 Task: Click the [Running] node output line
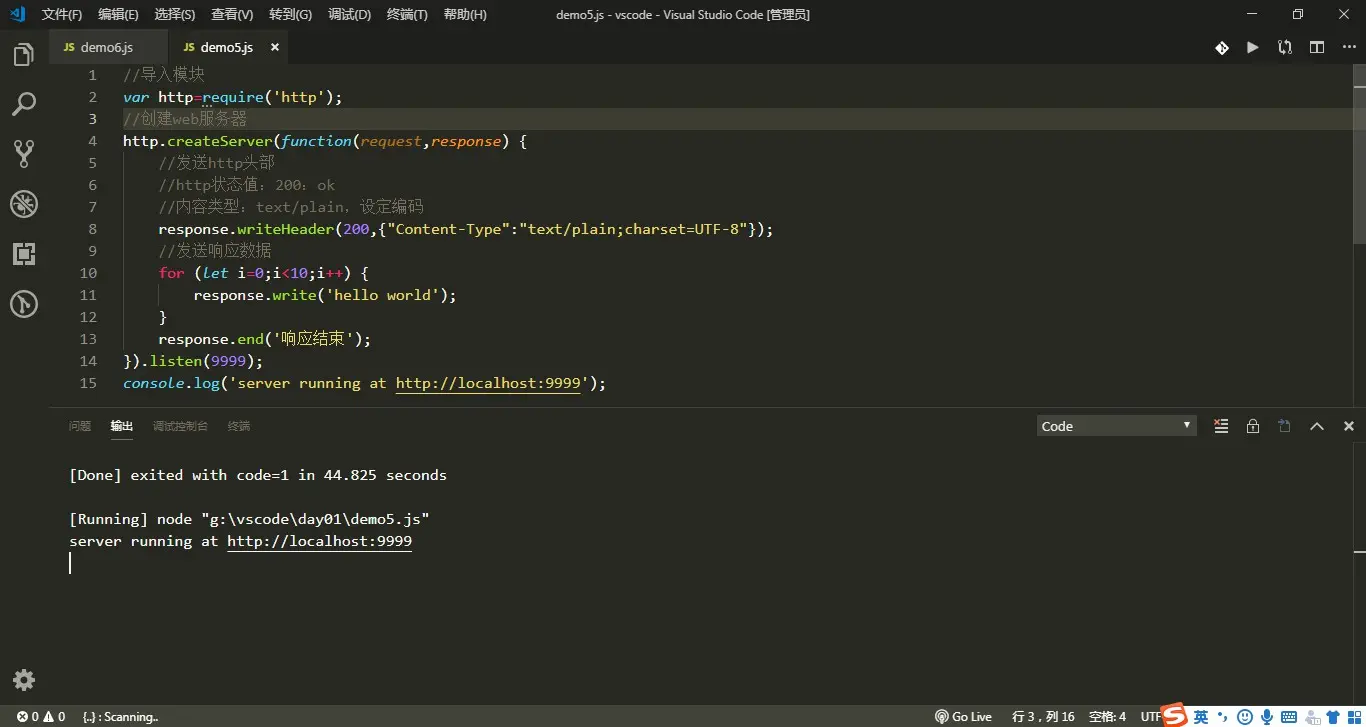(x=250, y=519)
